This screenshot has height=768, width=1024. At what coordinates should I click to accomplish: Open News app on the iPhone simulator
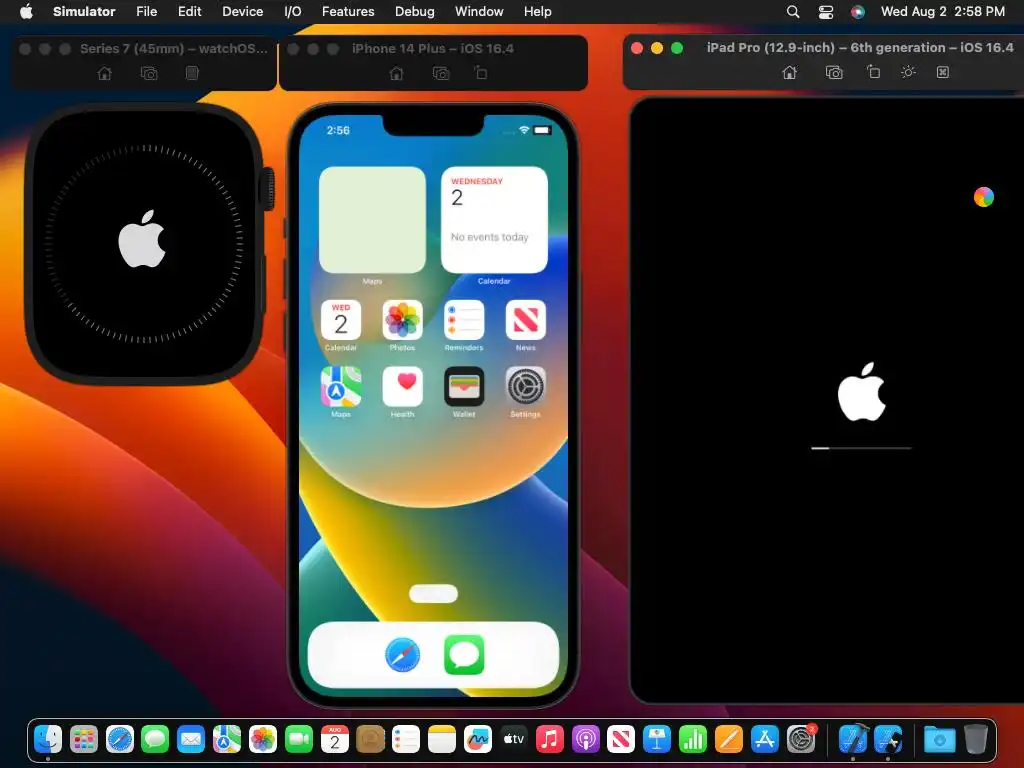tap(525, 320)
